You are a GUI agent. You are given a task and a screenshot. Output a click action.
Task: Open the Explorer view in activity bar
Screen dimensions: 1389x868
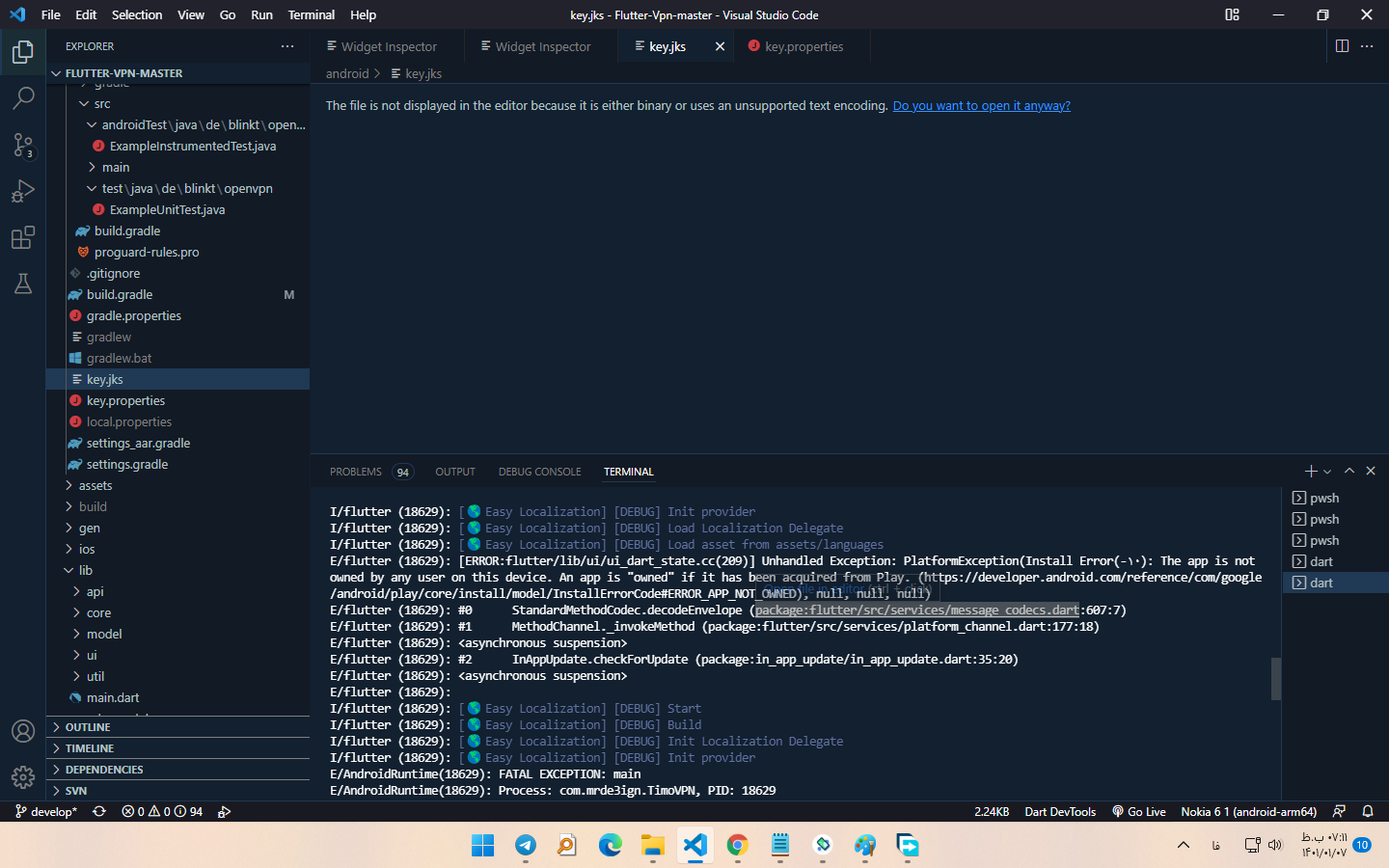coord(23,51)
